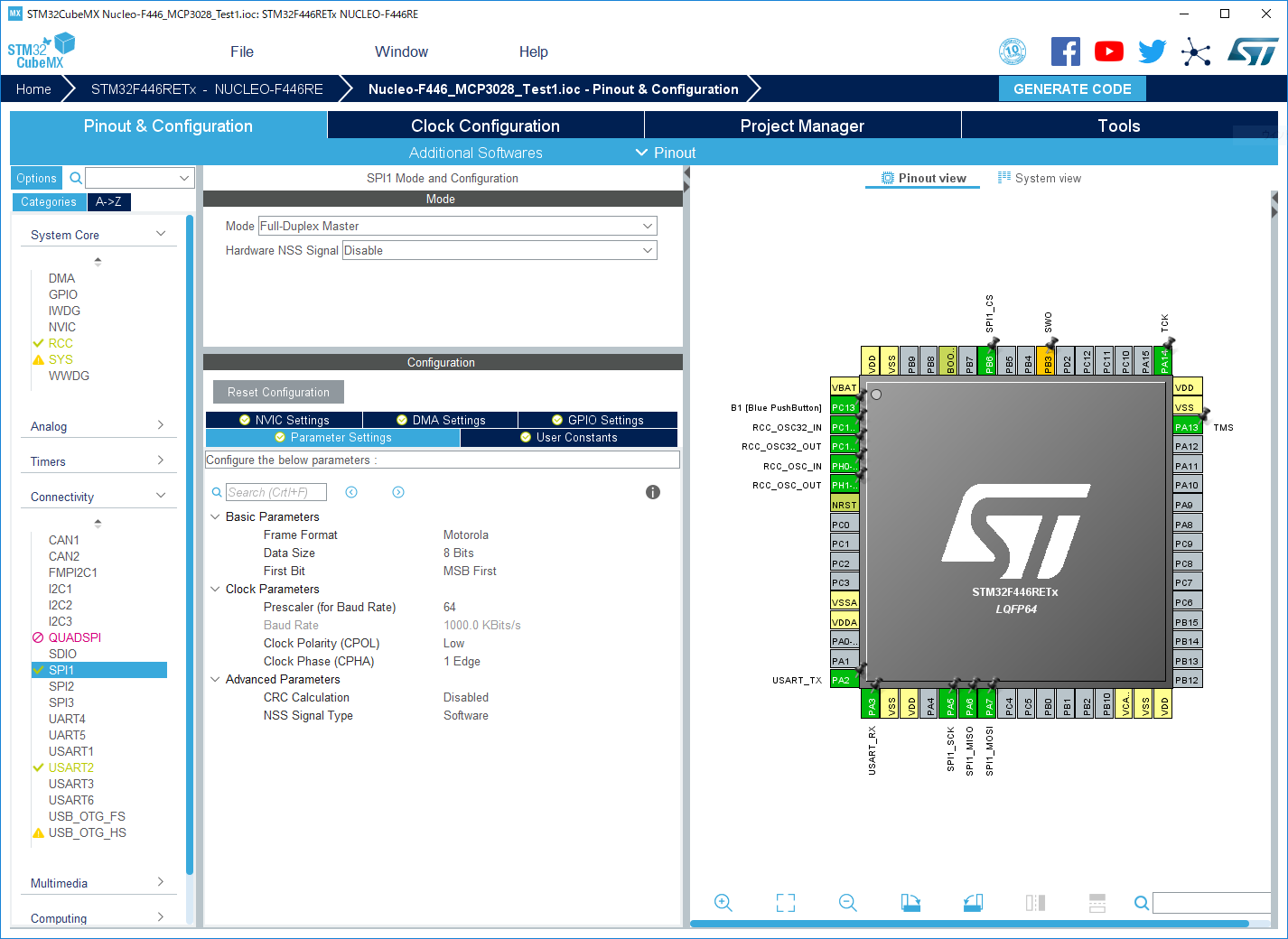Viewport: 1288px width, 939px height.
Task: Go to Home breadcrumb
Action: point(33,88)
